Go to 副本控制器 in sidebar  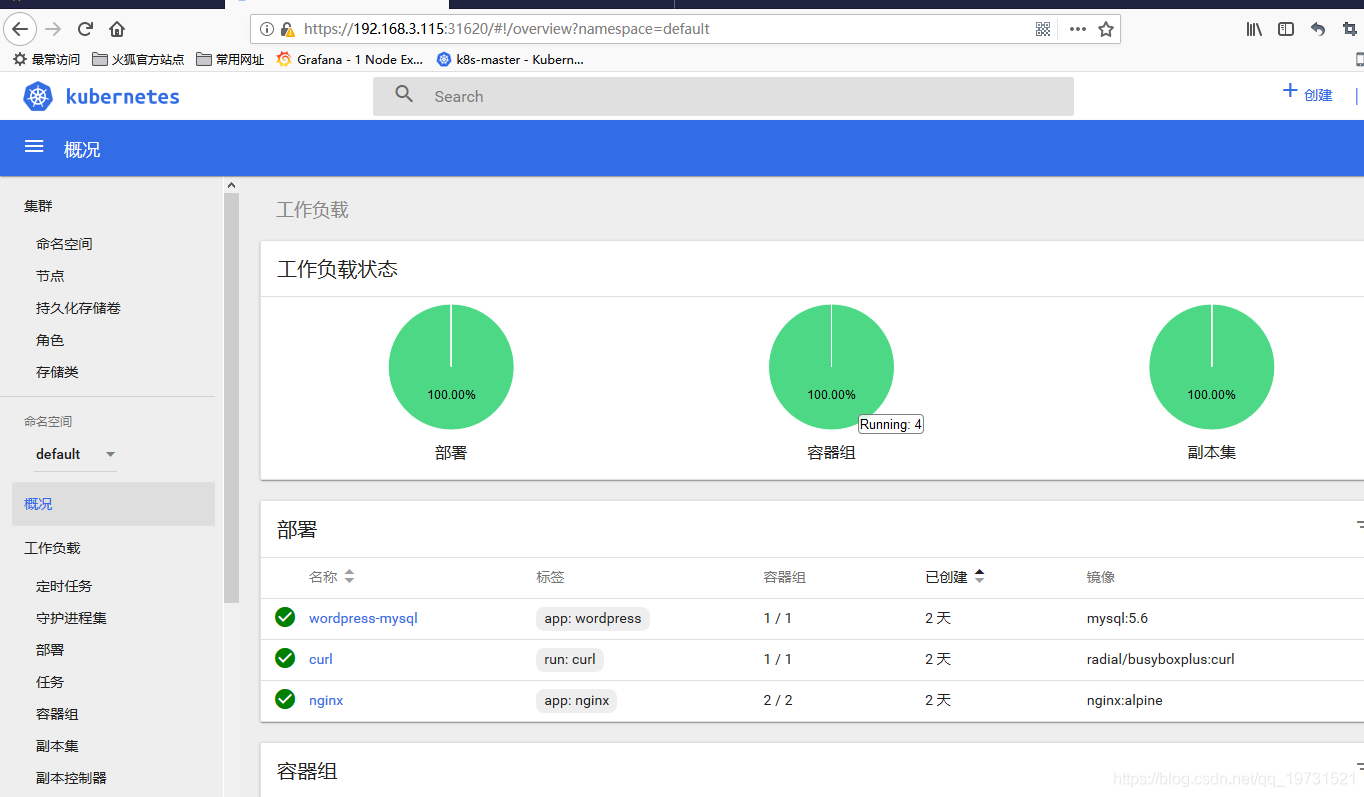[71, 778]
